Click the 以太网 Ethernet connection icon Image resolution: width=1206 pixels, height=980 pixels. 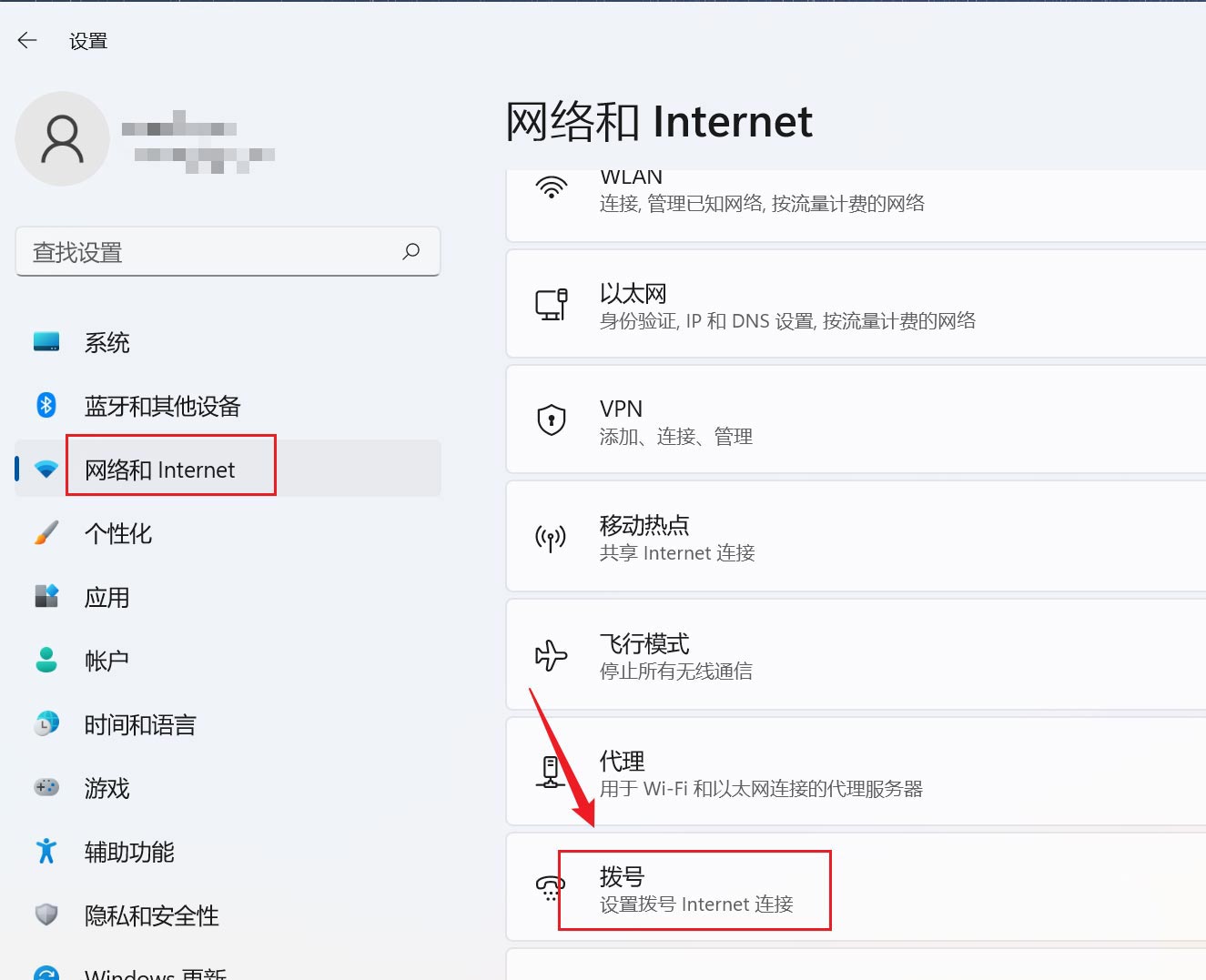[x=552, y=305]
